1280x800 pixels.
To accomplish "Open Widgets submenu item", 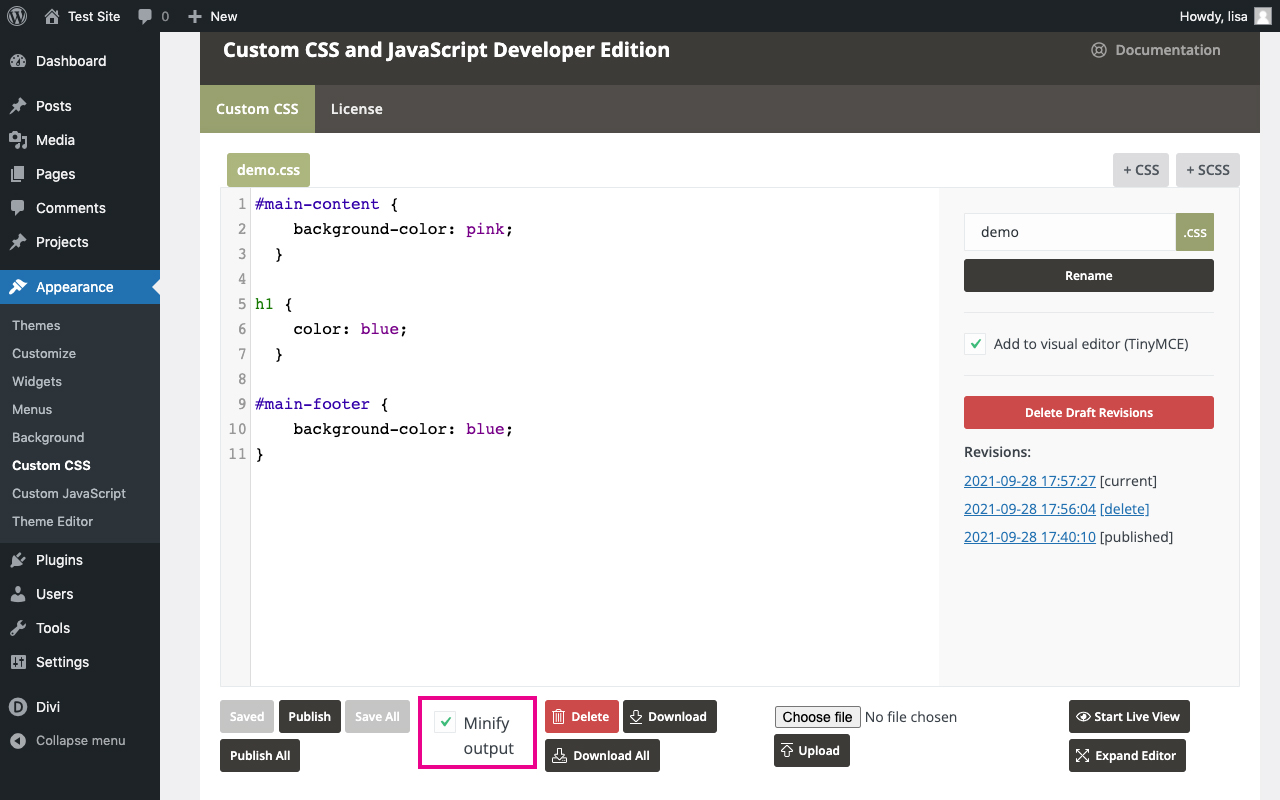I will [x=37, y=381].
